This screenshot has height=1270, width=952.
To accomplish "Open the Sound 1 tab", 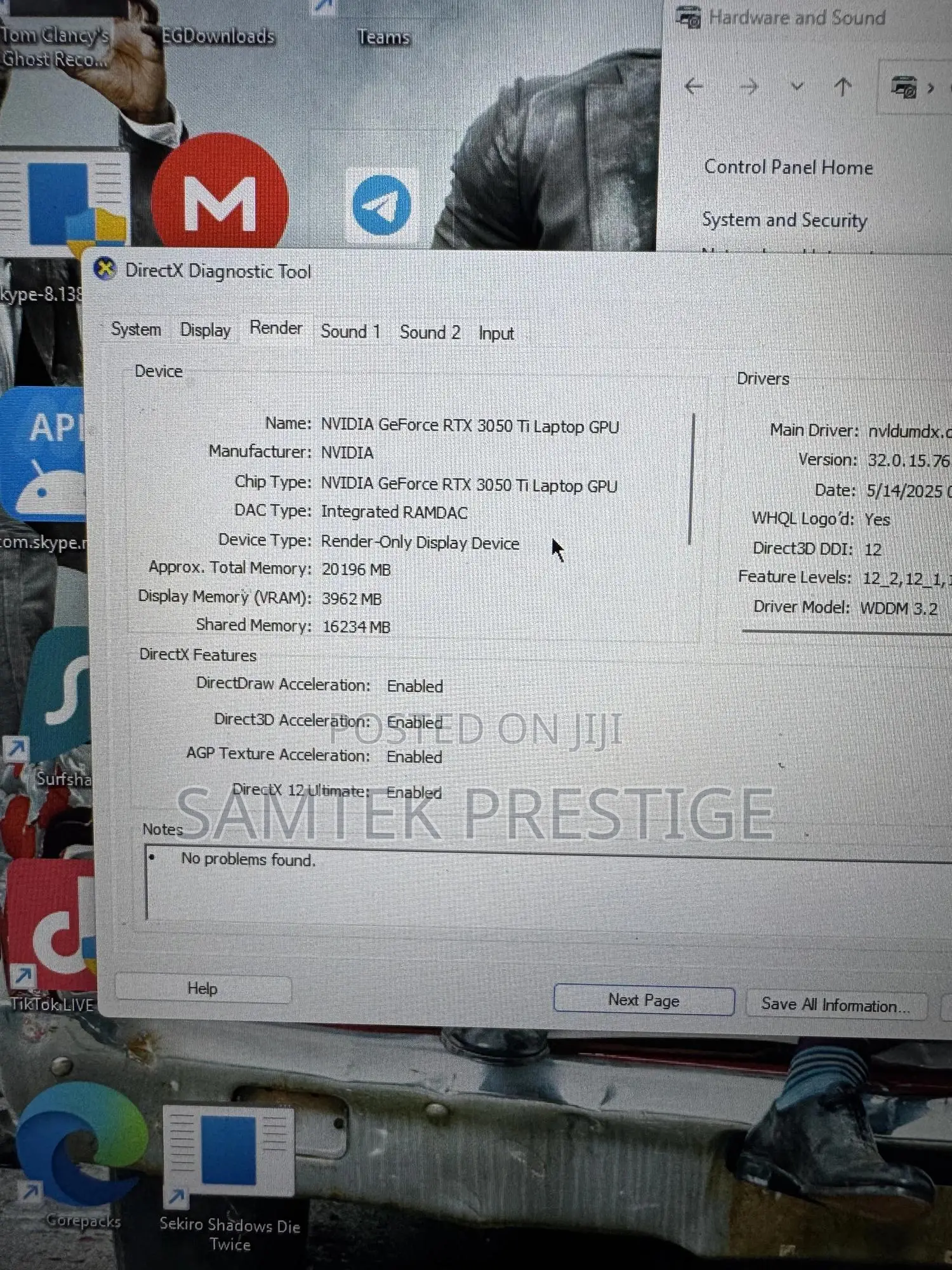I will click(x=350, y=331).
